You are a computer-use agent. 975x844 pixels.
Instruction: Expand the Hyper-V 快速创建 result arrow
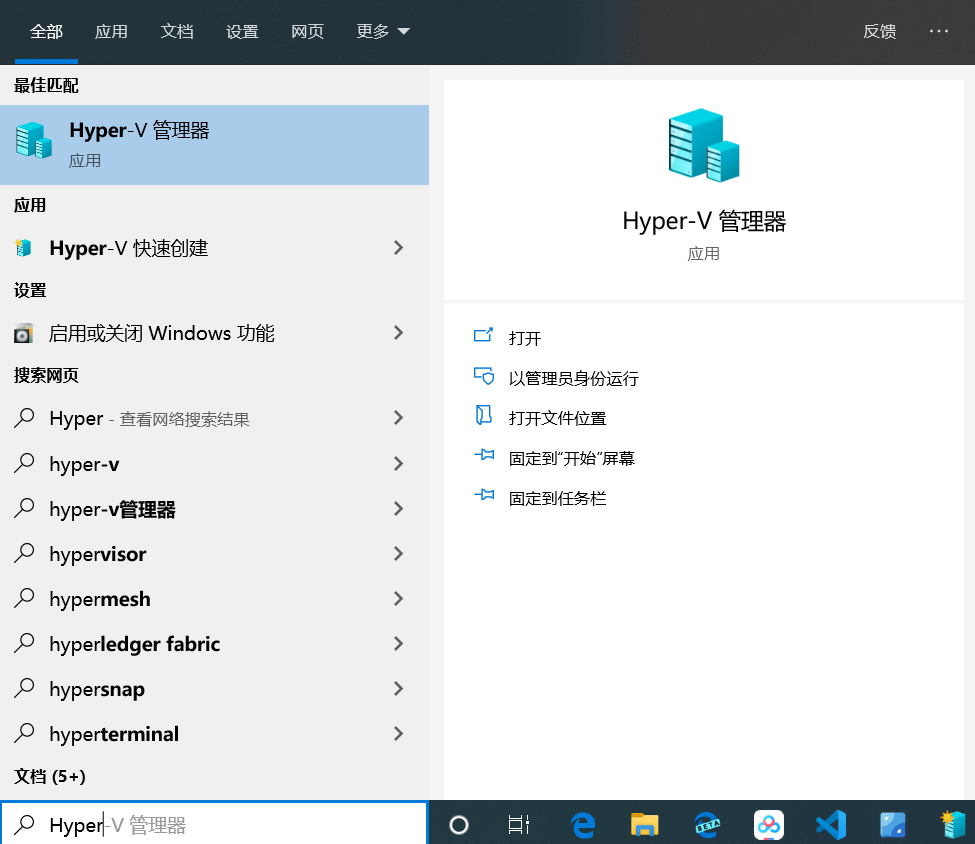pos(399,248)
